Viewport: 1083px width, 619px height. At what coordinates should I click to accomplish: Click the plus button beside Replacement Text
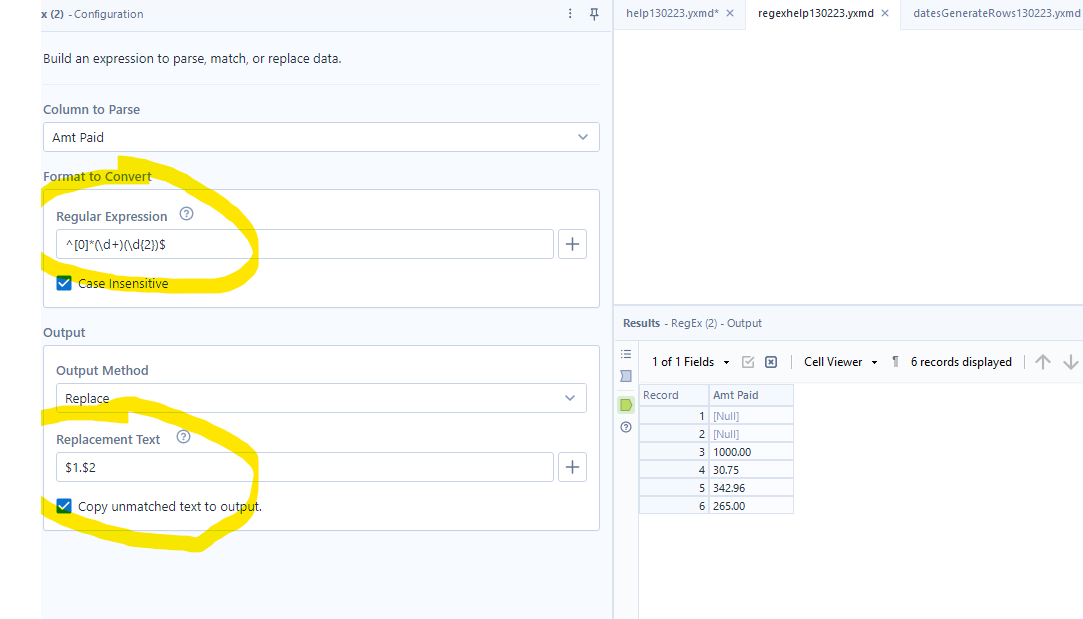(572, 466)
